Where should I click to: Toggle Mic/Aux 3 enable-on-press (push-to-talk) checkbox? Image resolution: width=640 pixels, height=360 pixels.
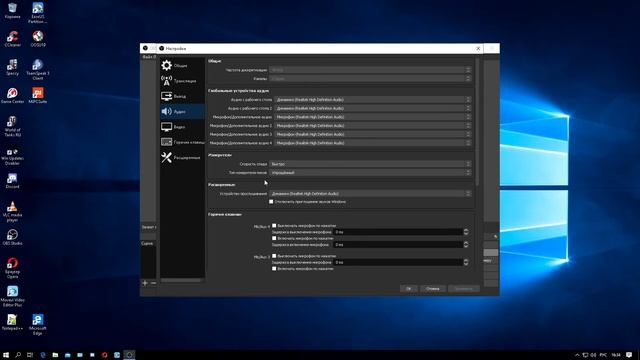coord(274,269)
